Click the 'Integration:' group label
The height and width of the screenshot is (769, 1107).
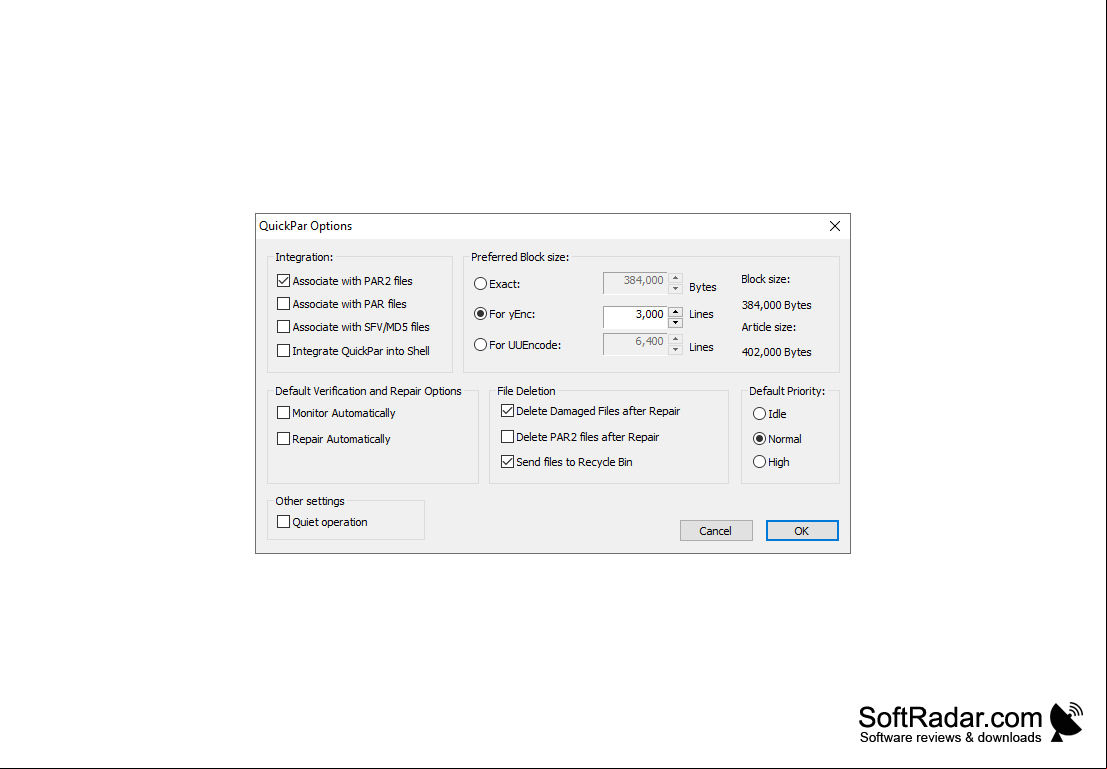[304, 257]
